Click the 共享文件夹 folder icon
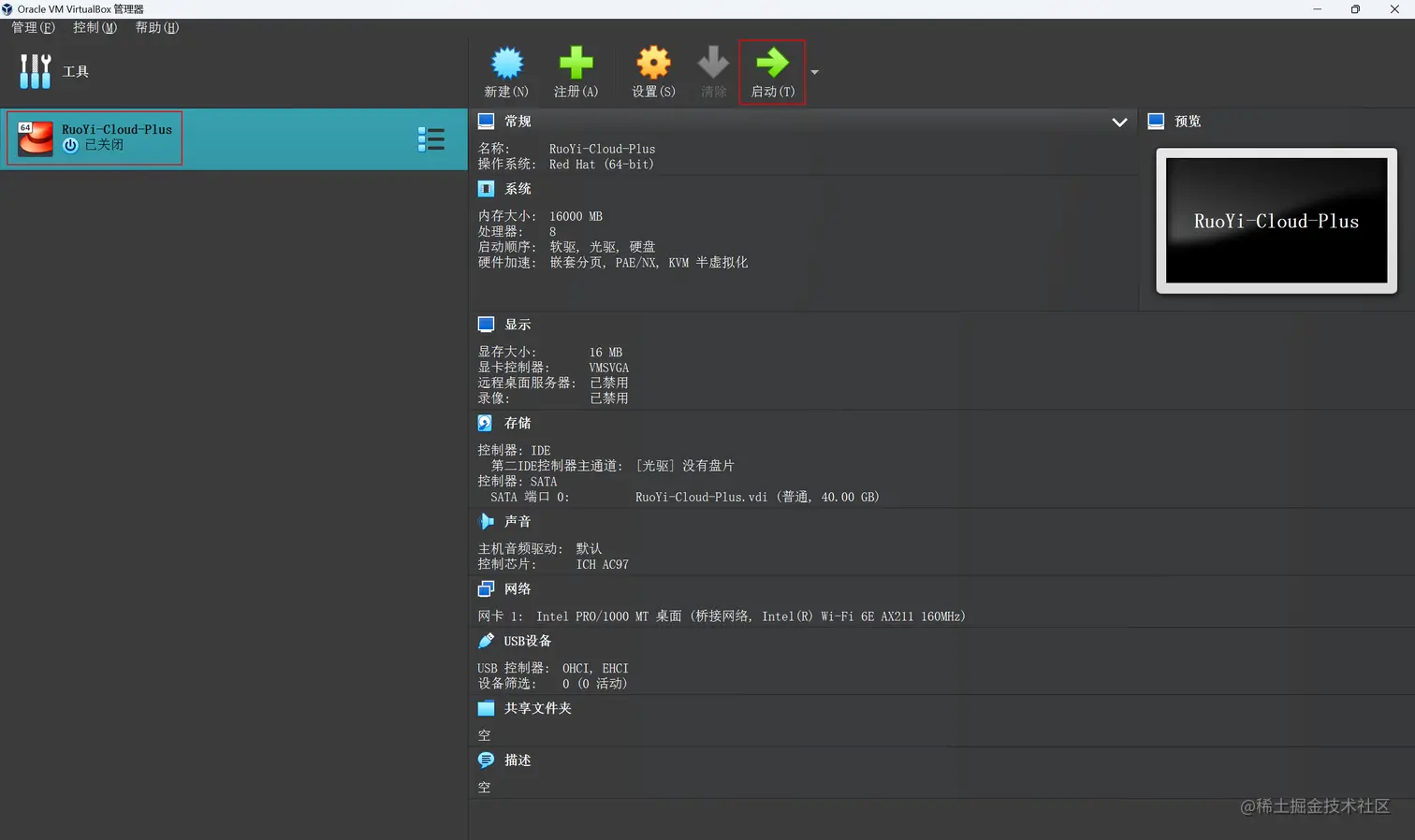Screen dimensions: 1415x840 [x=486, y=708]
